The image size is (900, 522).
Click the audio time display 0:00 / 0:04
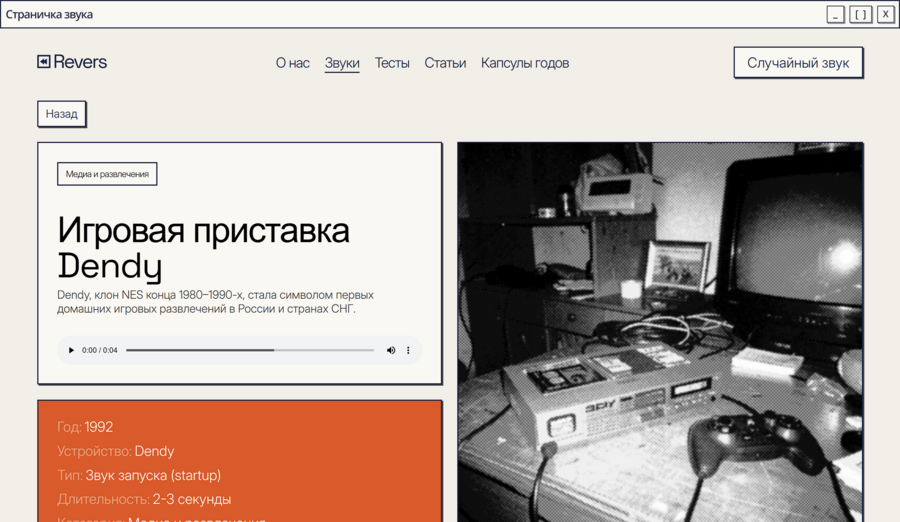[99, 350]
